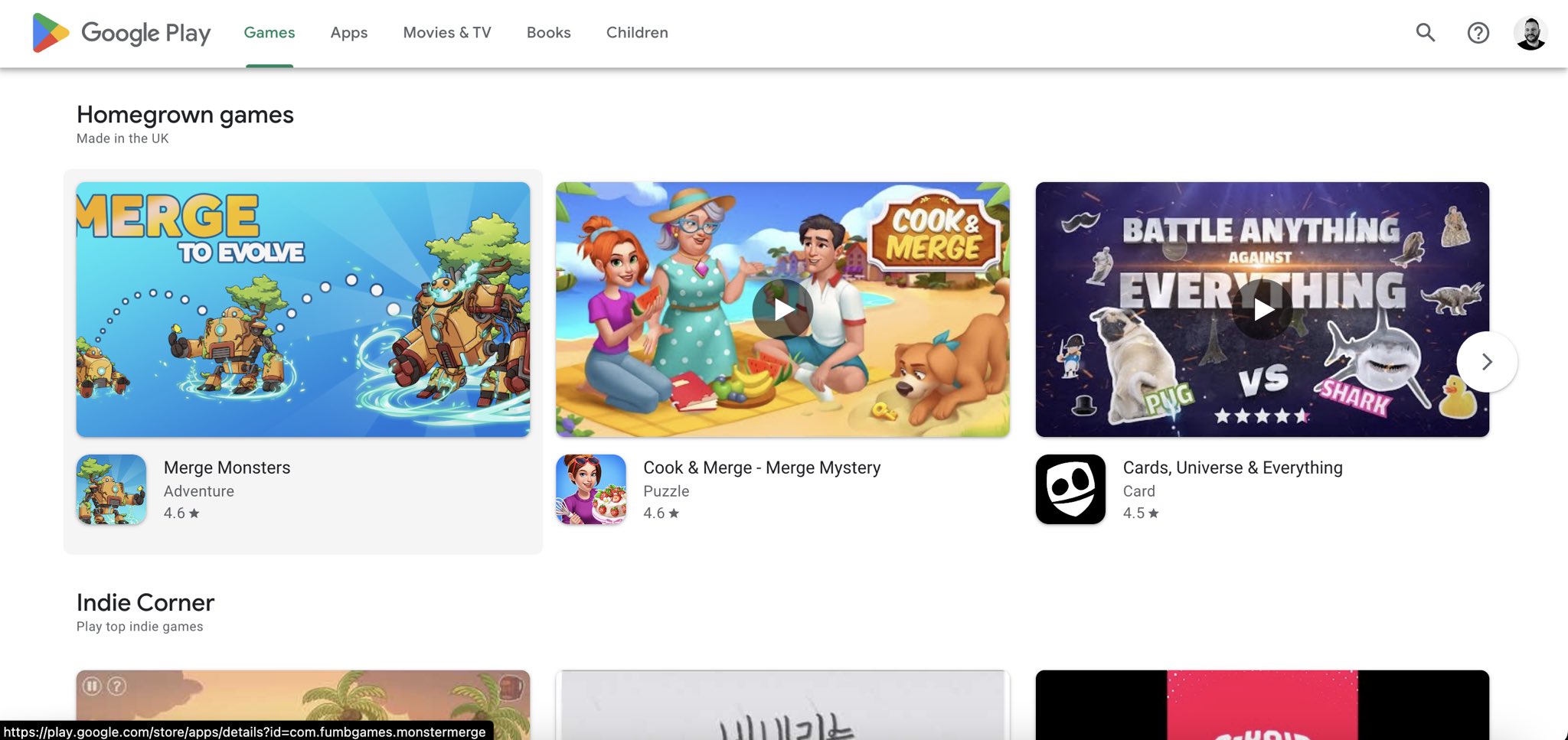Screen dimensions: 1568x740
Task: Switch to the Apps tab
Action: [349, 33]
